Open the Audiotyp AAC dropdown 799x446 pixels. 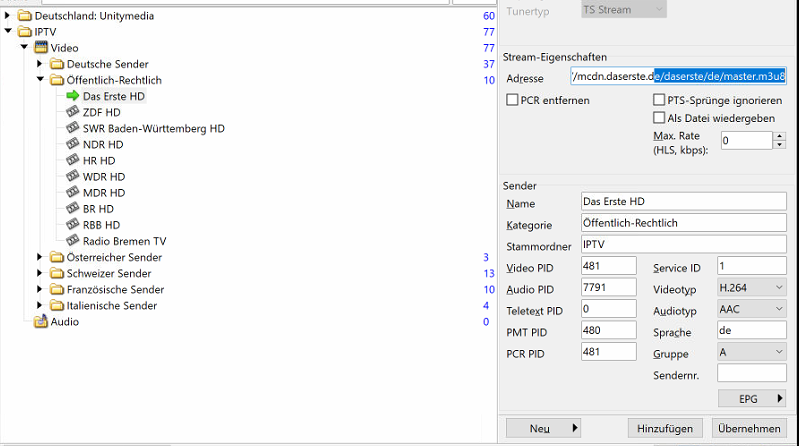(751, 311)
